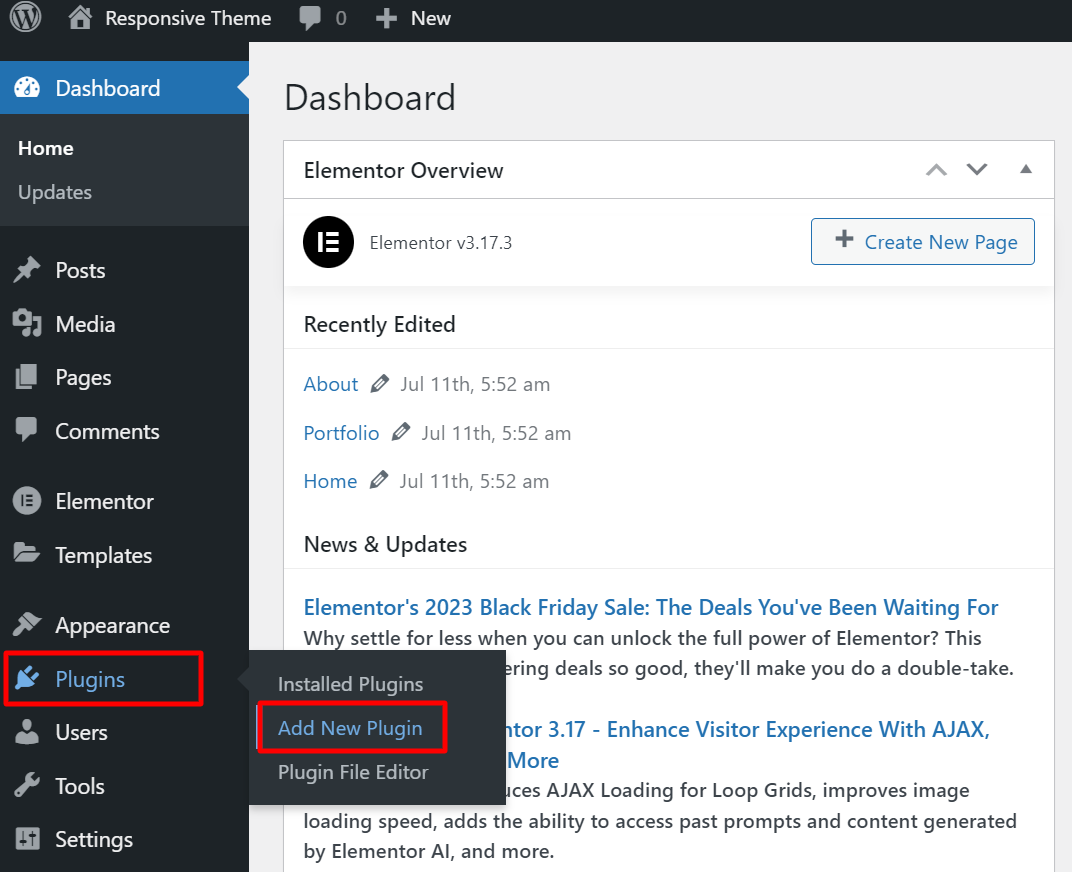Open the Appearance menu item
The image size is (1072, 872).
tap(113, 625)
